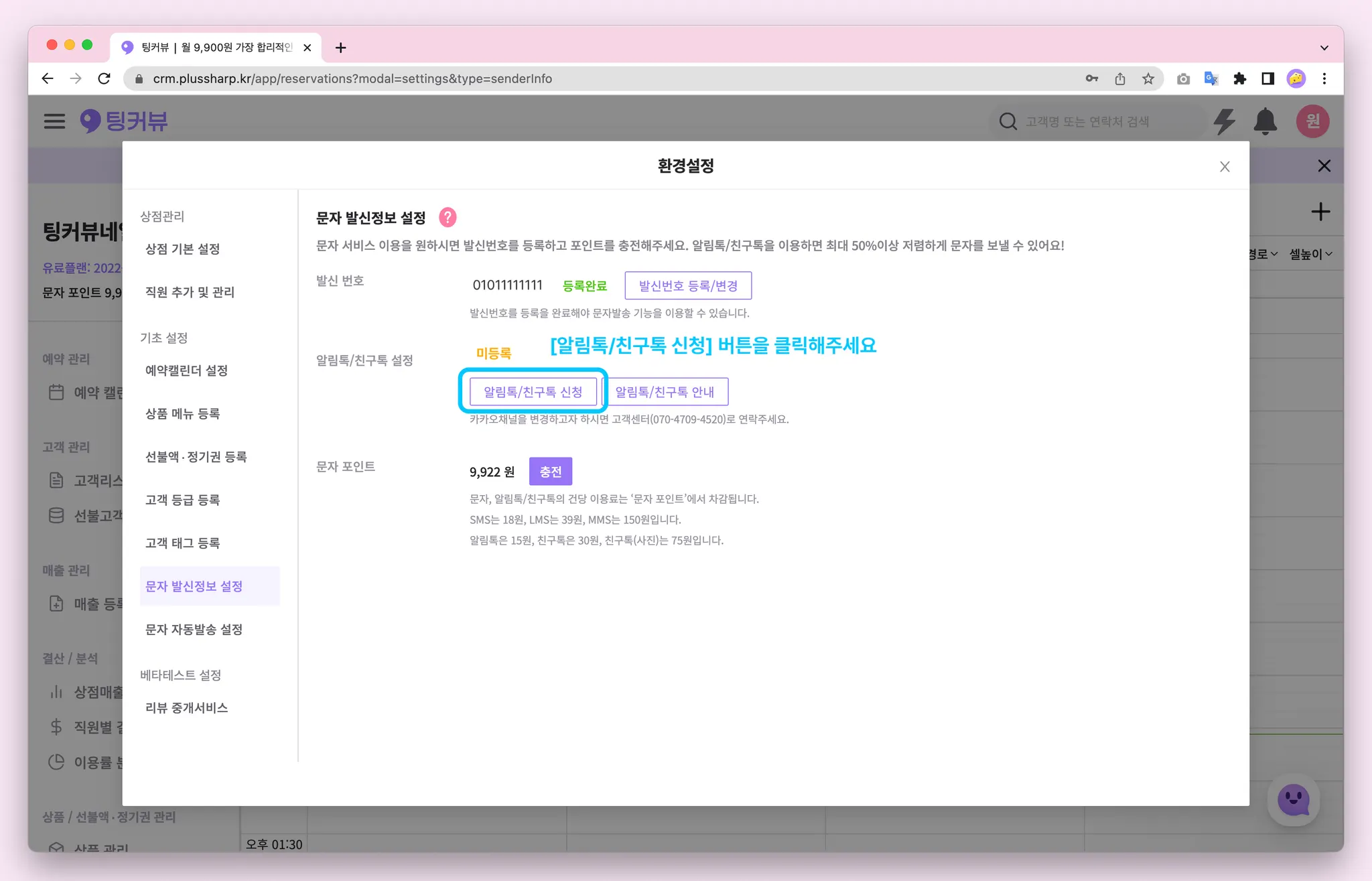1372x881 pixels.
Task: Close the settings modal with X
Action: coord(1225,167)
